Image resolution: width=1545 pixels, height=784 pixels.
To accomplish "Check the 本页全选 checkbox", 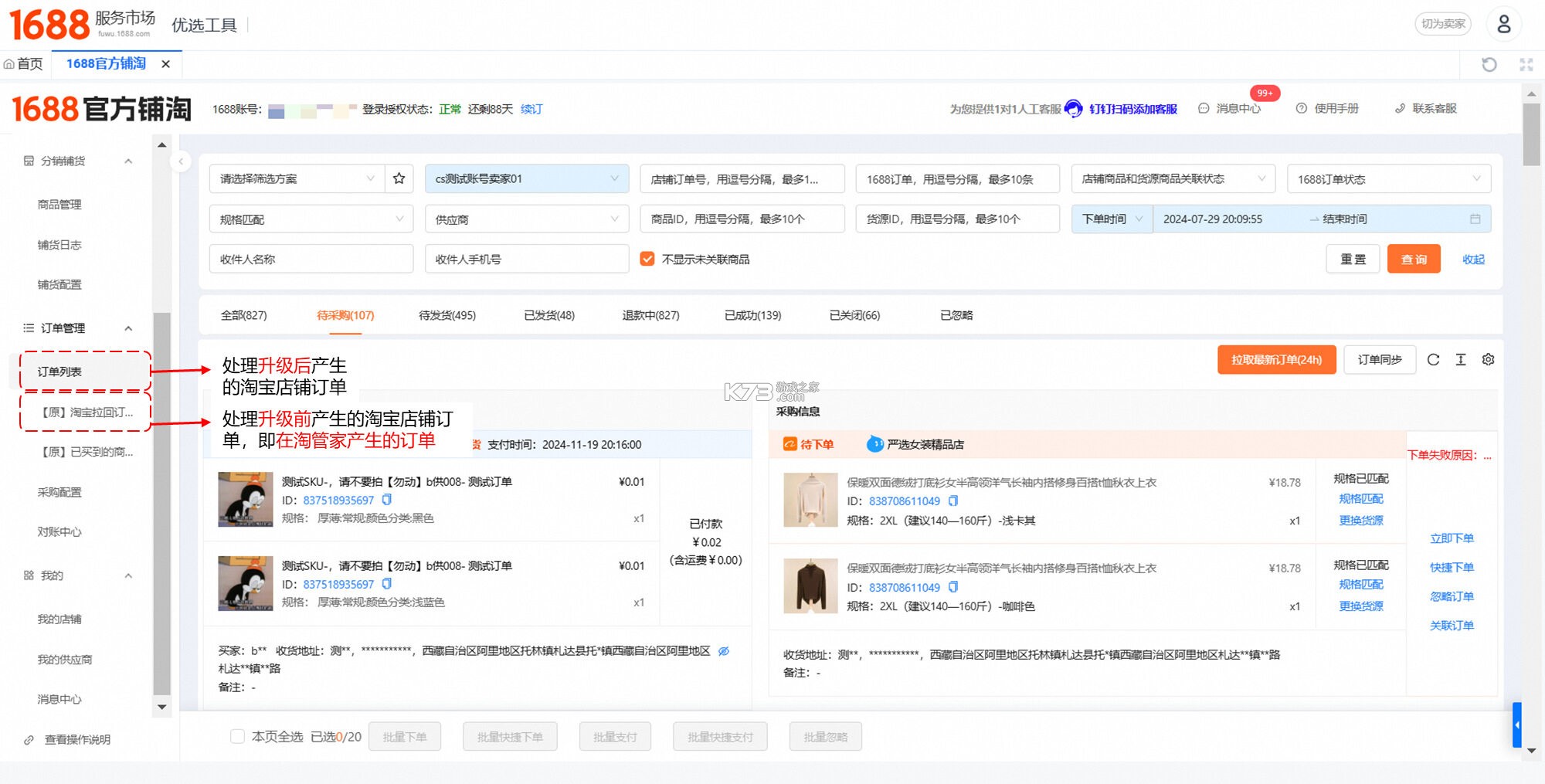I will [238, 736].
